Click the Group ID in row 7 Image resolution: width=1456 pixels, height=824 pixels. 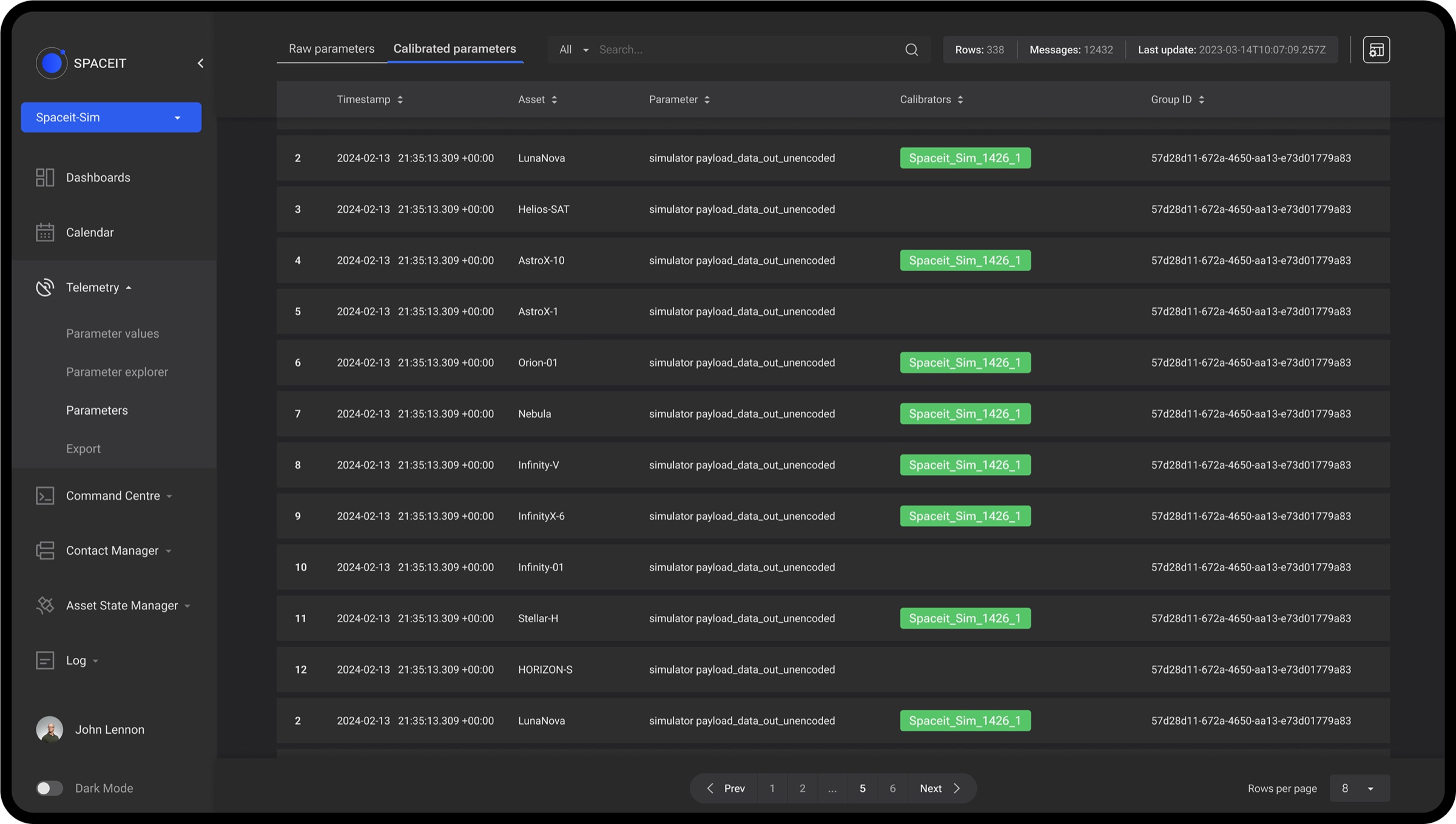tap(1251, 414)
